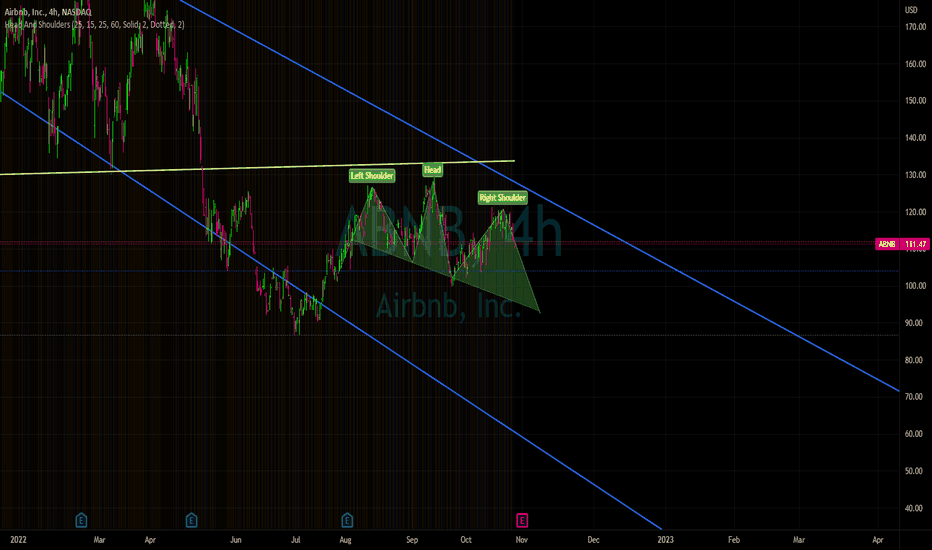
Task: Click the Feb time axis label
Action: [734, 540]
